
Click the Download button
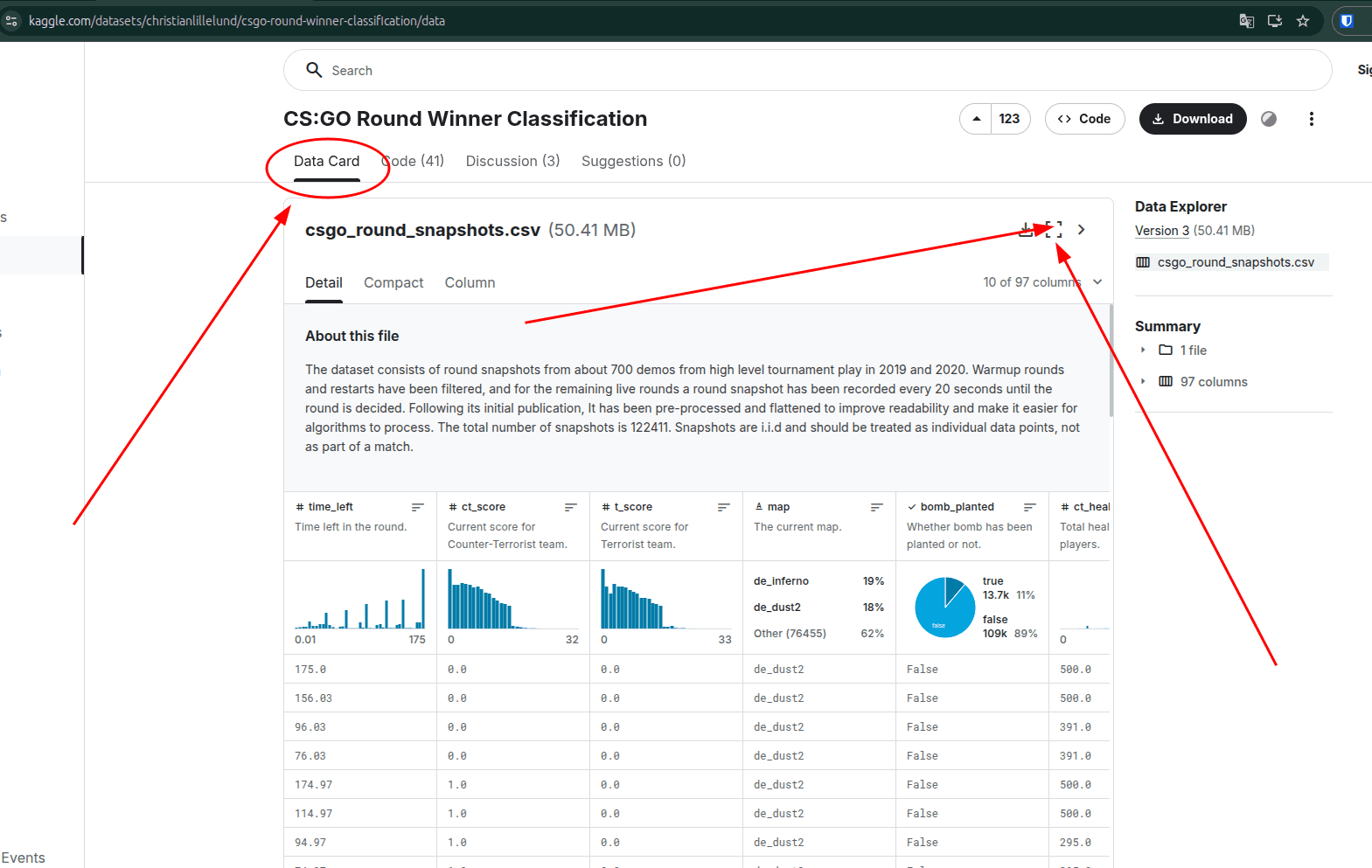1193,119
